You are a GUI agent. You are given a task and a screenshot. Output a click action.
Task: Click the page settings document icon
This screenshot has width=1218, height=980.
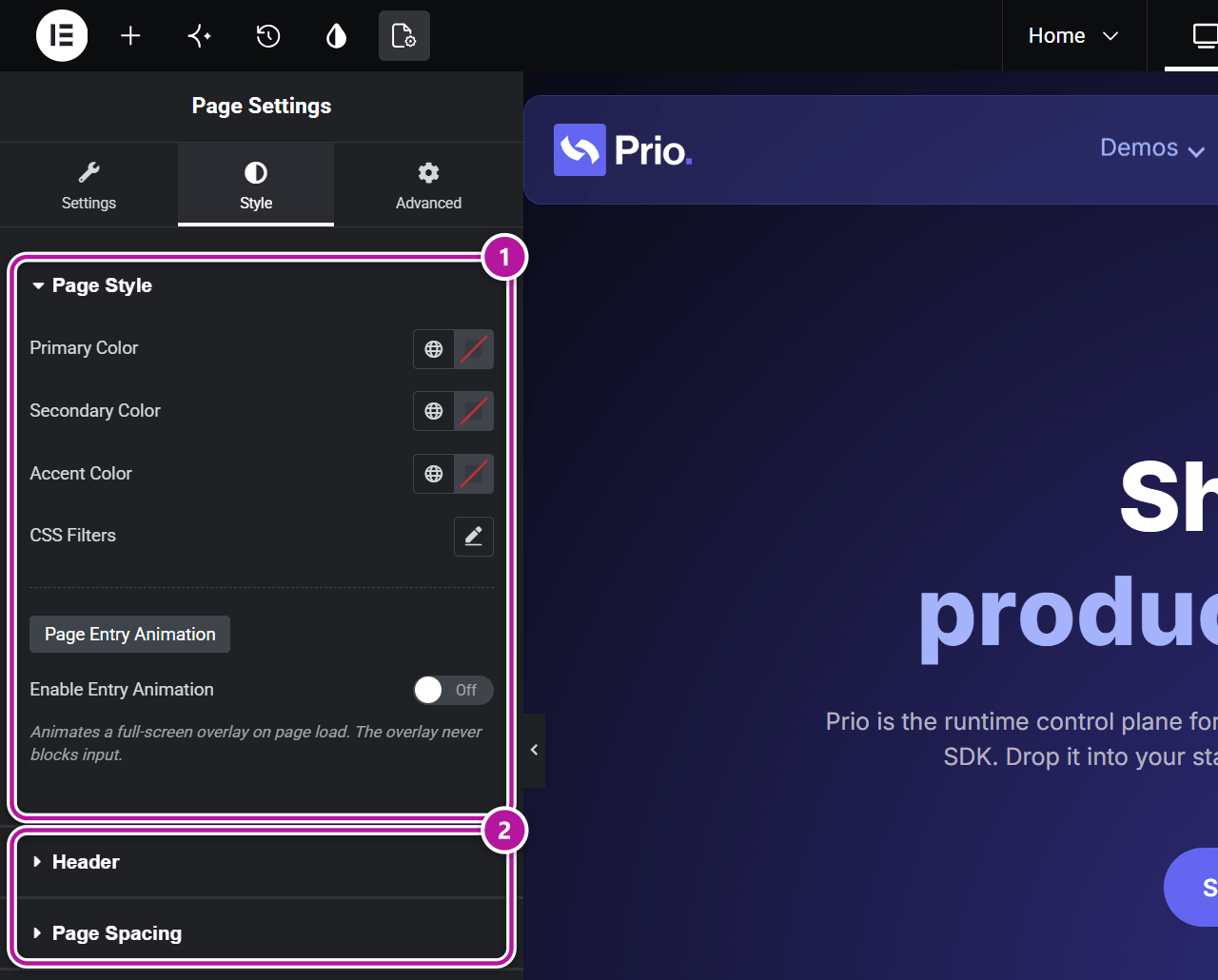coord(404,35)
